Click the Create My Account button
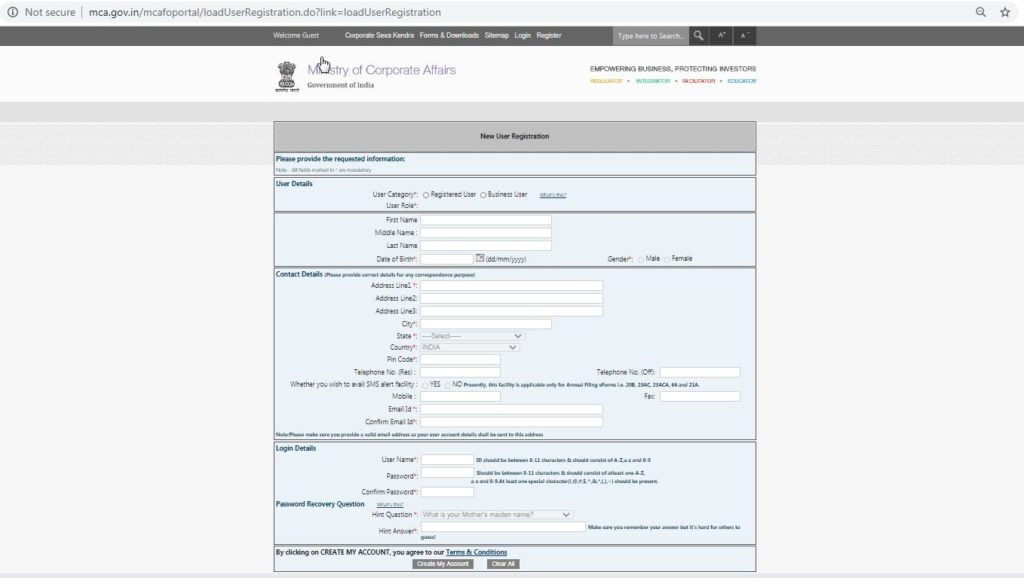Image resolution: width=1024 pixels, height=578 pixels. click(443, 564)
